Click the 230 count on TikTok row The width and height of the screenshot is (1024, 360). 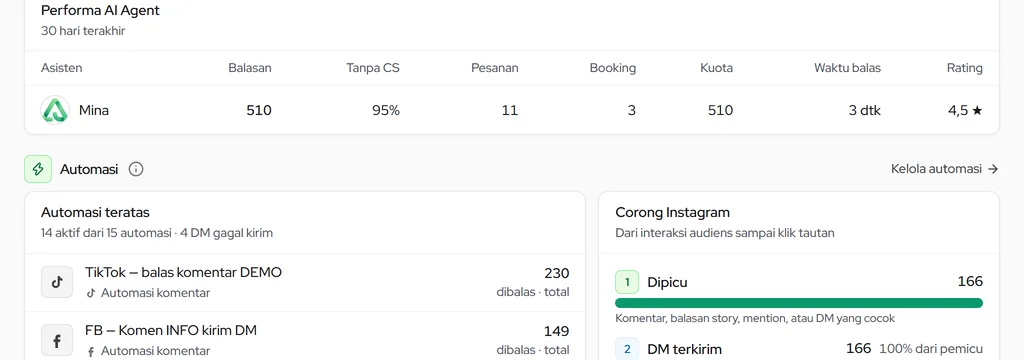click(556, 273)
